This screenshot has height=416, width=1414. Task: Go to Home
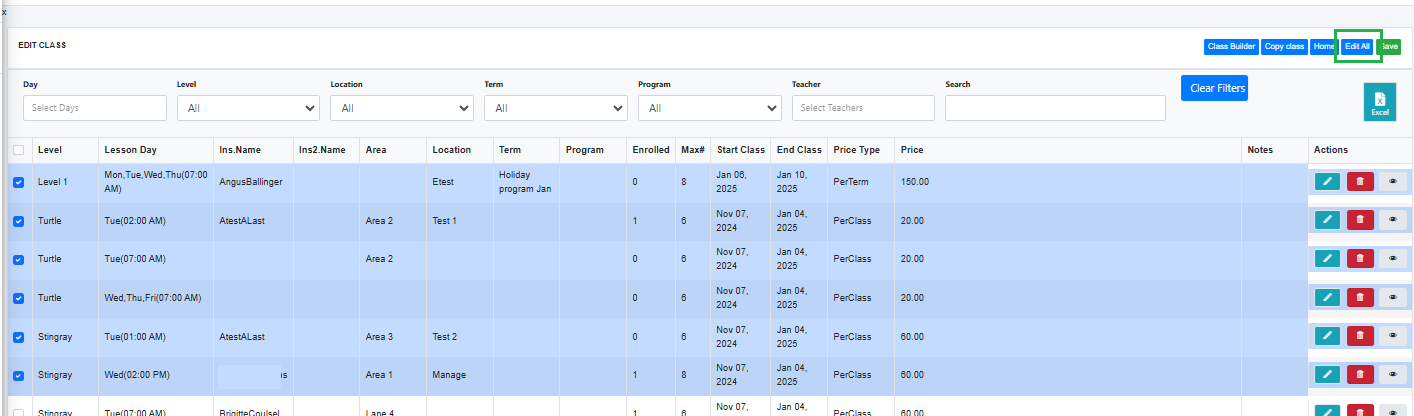coord(1324,46)
